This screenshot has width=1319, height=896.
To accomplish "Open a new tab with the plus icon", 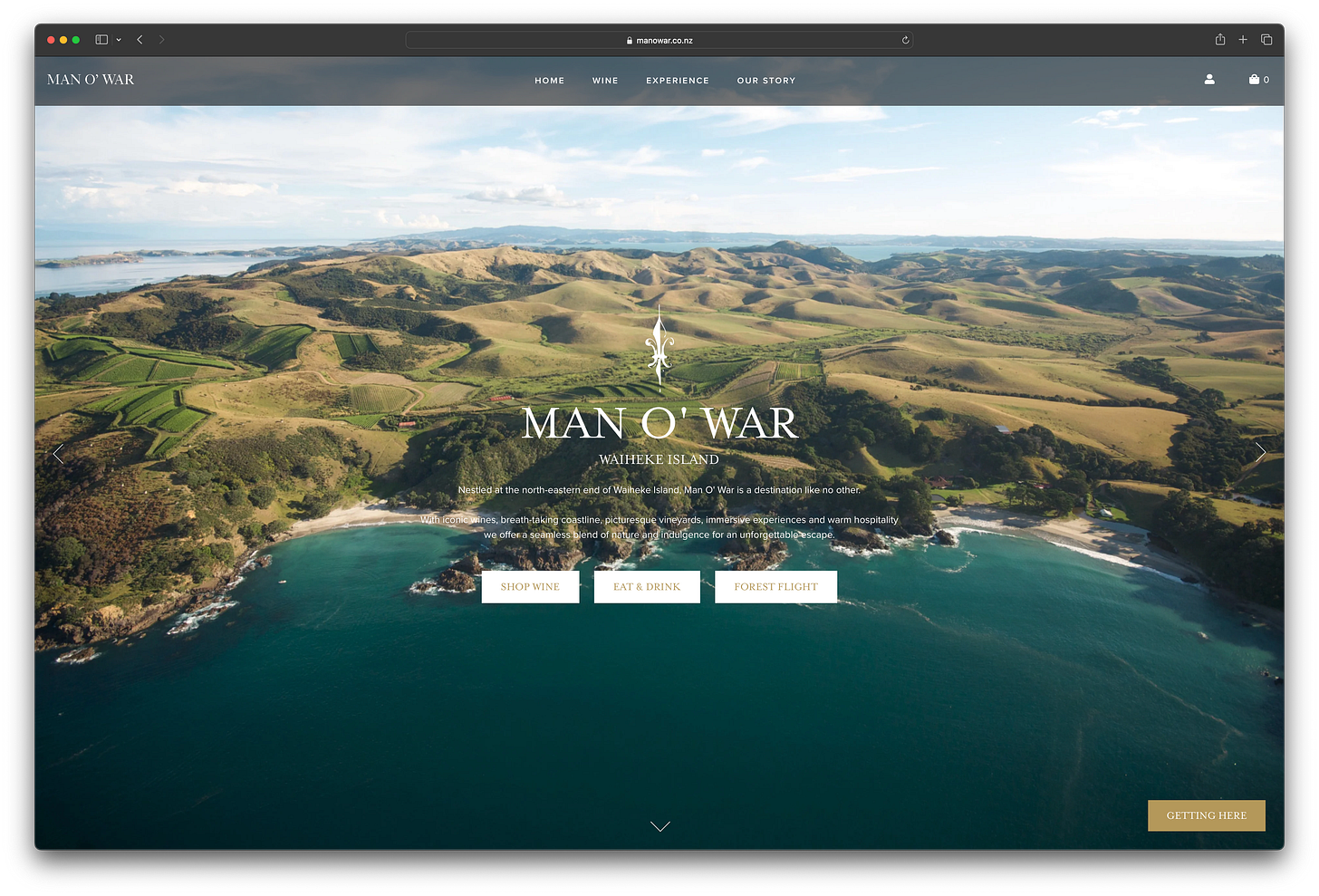I will (x=1243, y=40).
